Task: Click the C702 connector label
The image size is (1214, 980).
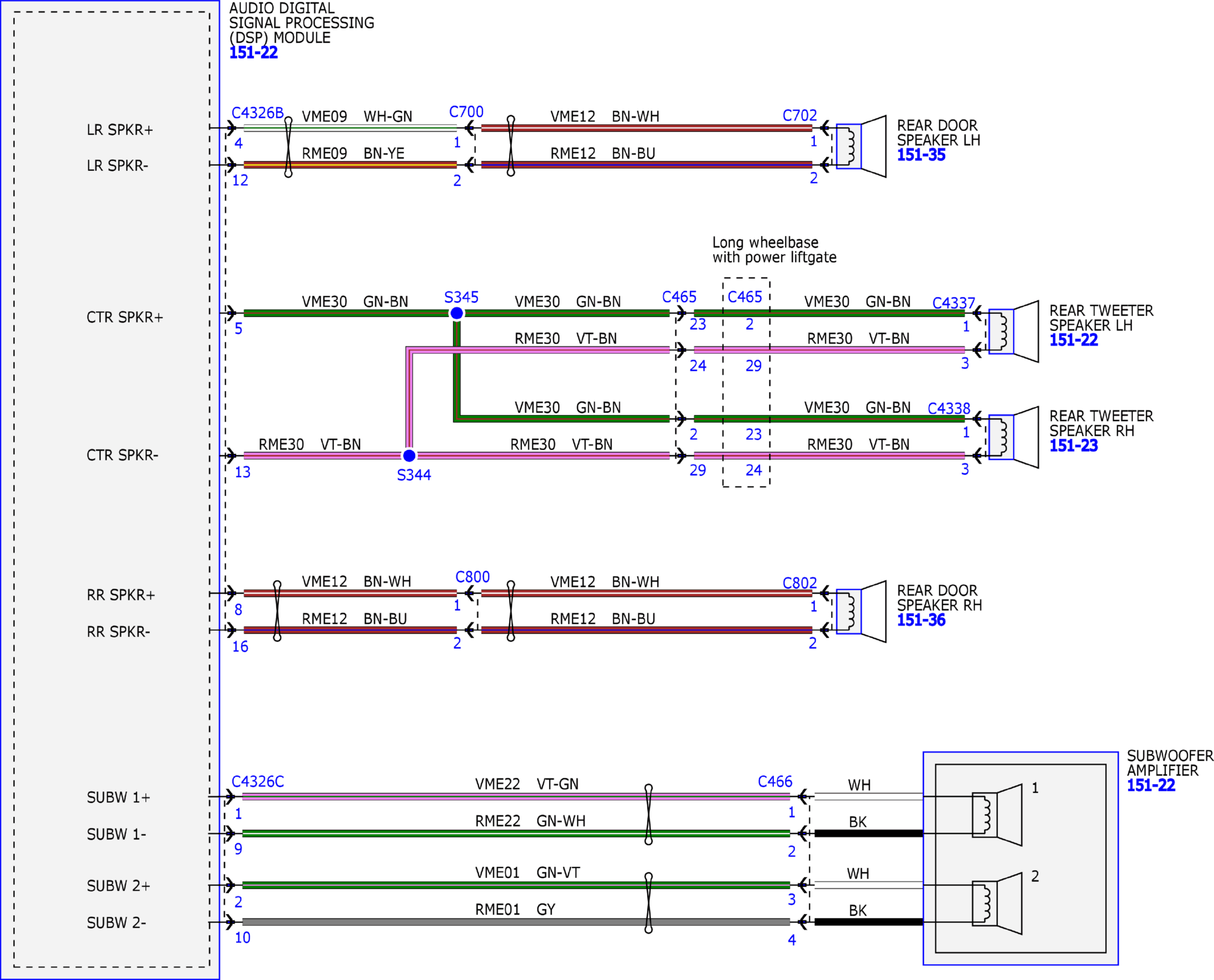Action: coord(799,116)
